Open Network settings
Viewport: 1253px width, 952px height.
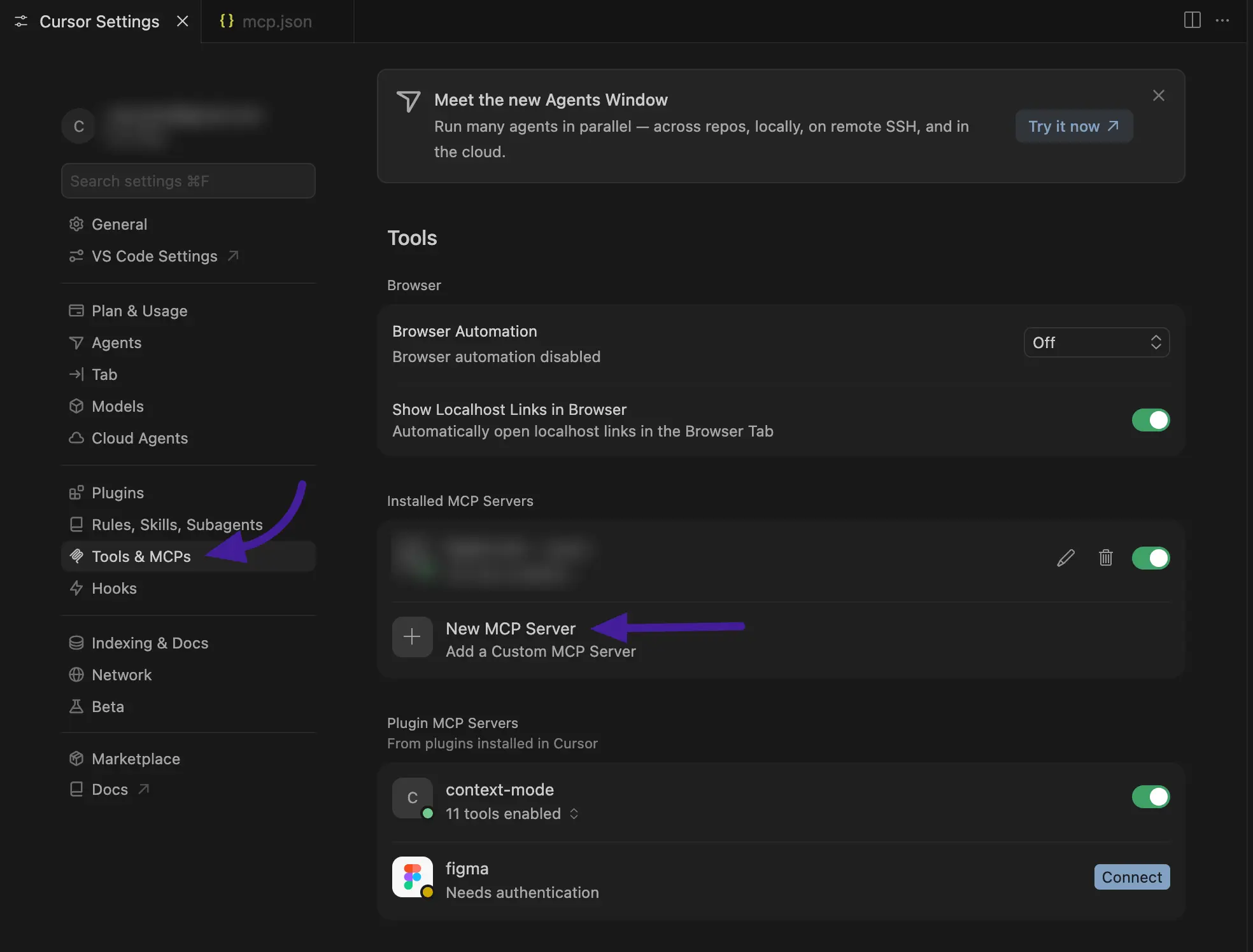coord(188,675)
